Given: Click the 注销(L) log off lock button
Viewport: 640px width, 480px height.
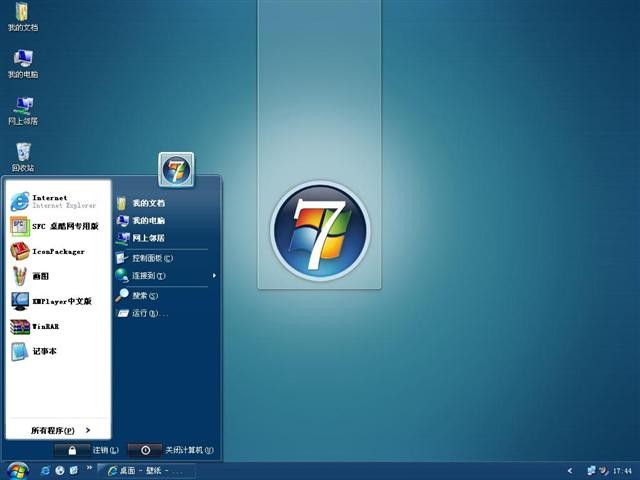Looking at the screenshot, I should pos(72,450).
